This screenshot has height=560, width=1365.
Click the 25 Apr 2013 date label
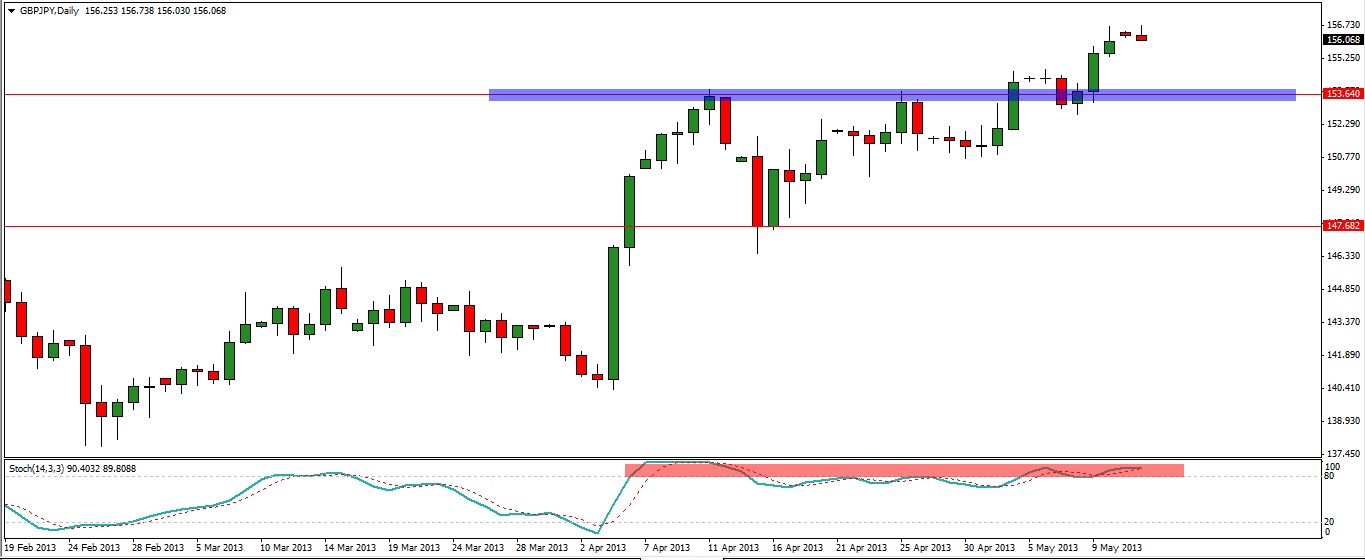[926, 548]
